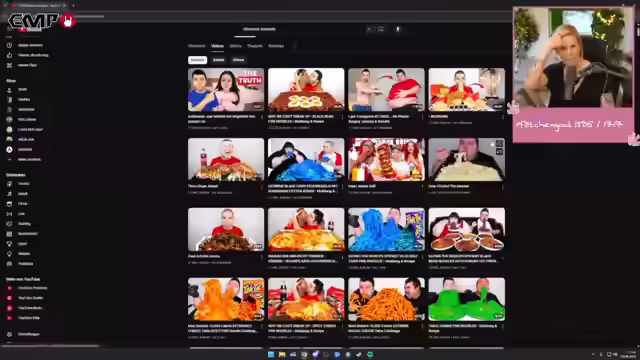Screen dimensions: 640x360
Task: Open Trends icon under Entdecken
Action: tap(9, 184)
